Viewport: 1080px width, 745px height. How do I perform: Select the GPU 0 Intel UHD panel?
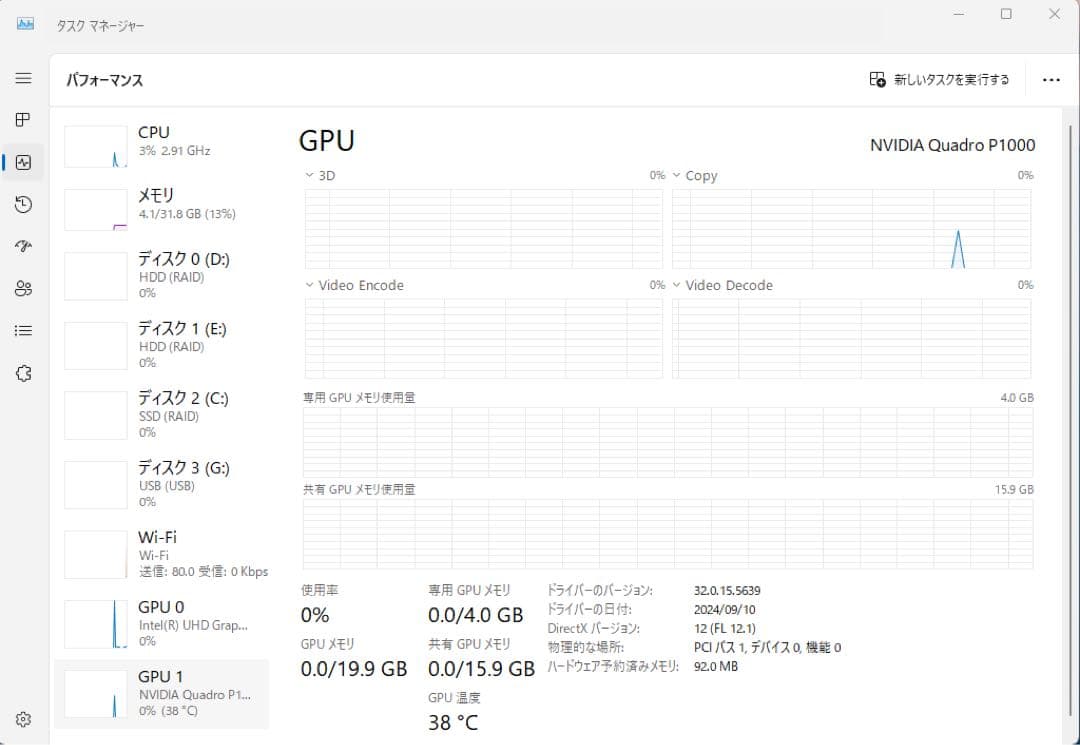click(160, 624)
